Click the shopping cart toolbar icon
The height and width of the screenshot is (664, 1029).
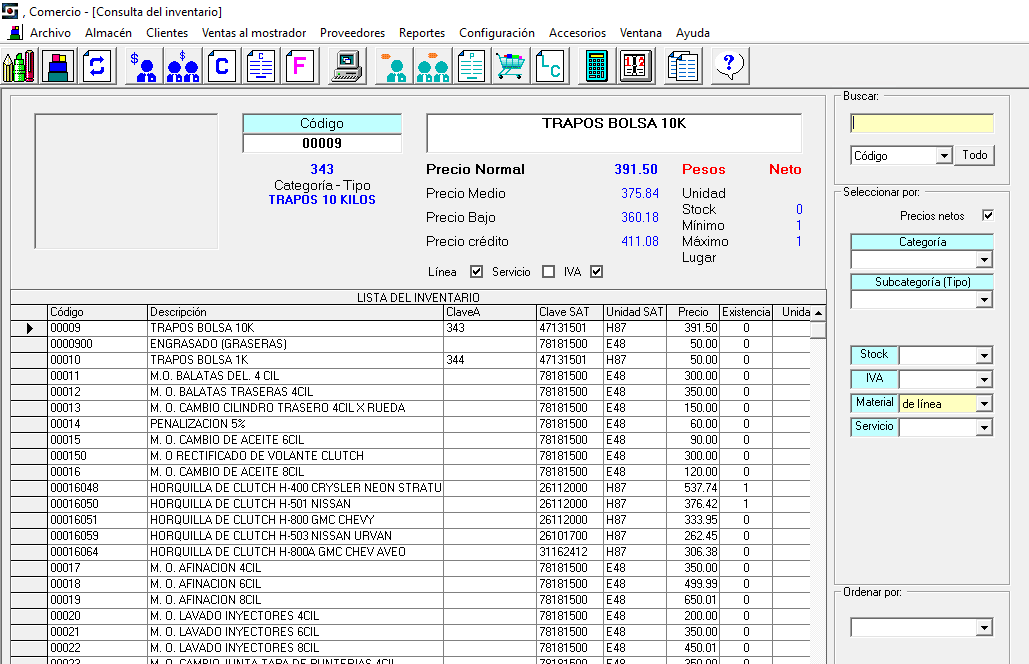[511, 67]
